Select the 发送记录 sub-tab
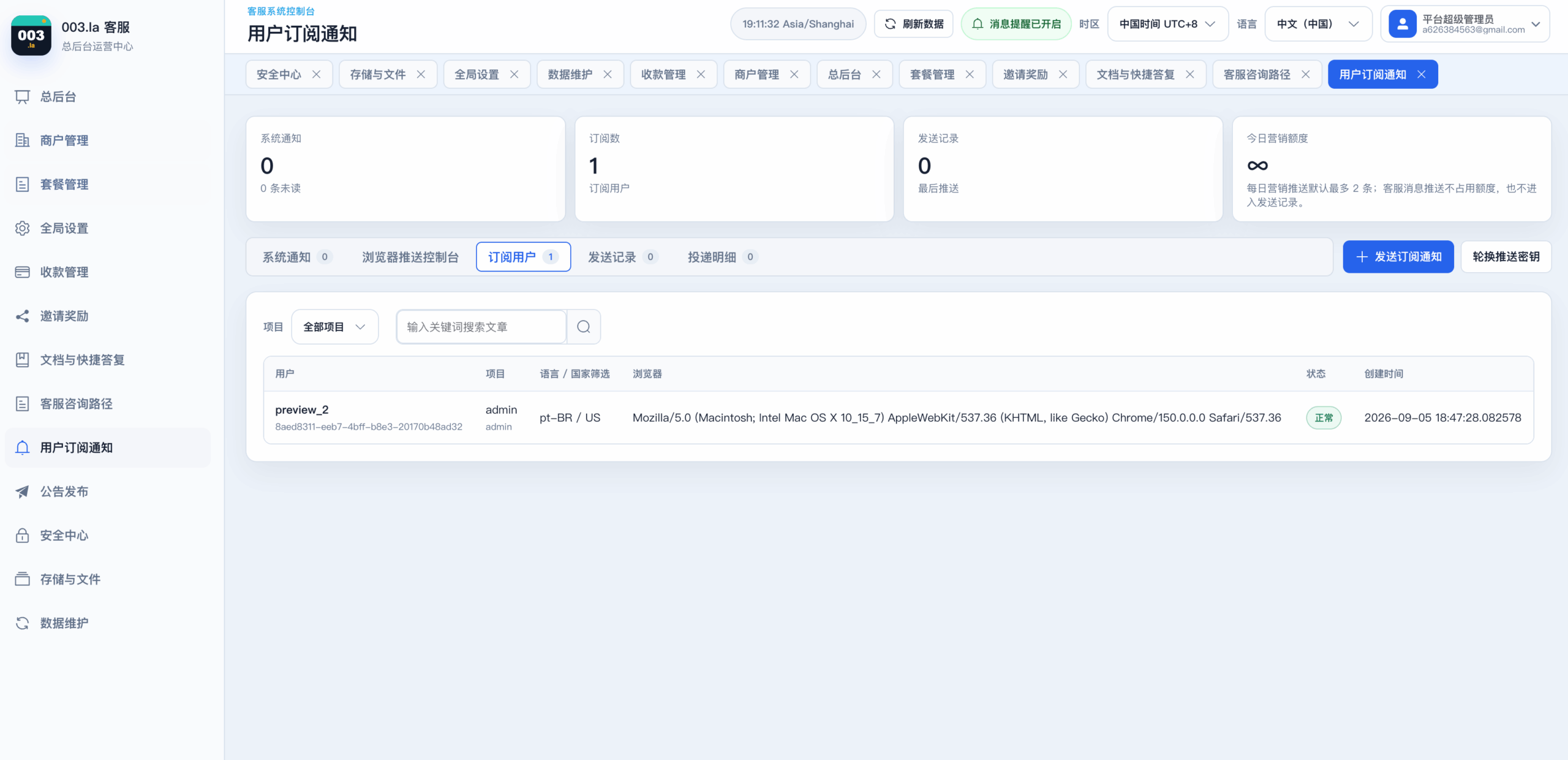The height and width of the screenshot is (760, 1568). [622, 257]
